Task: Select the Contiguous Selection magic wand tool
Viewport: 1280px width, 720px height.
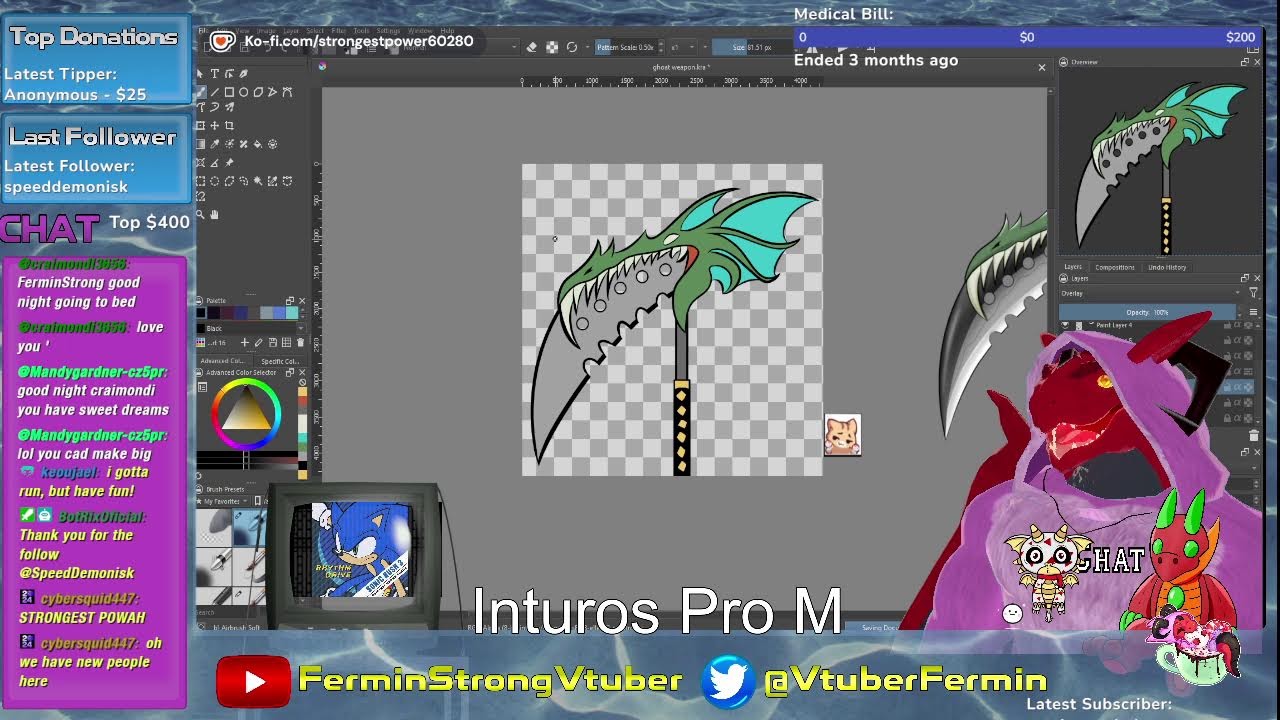Action: tap(258, 181)
